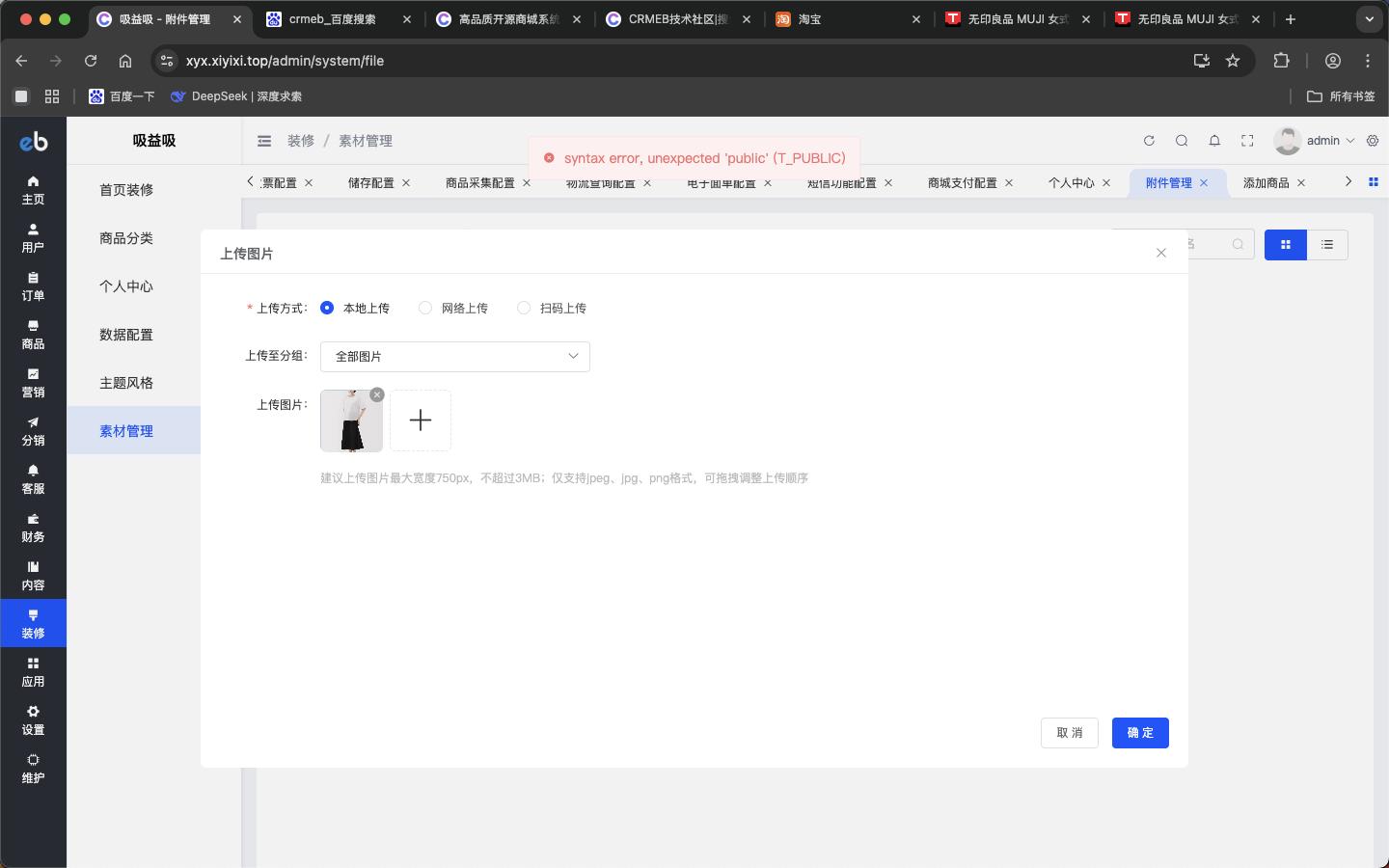Screen dimensions: 1389x868
Task: Open 素材管理 in the submenu
Action: (134, 431)
